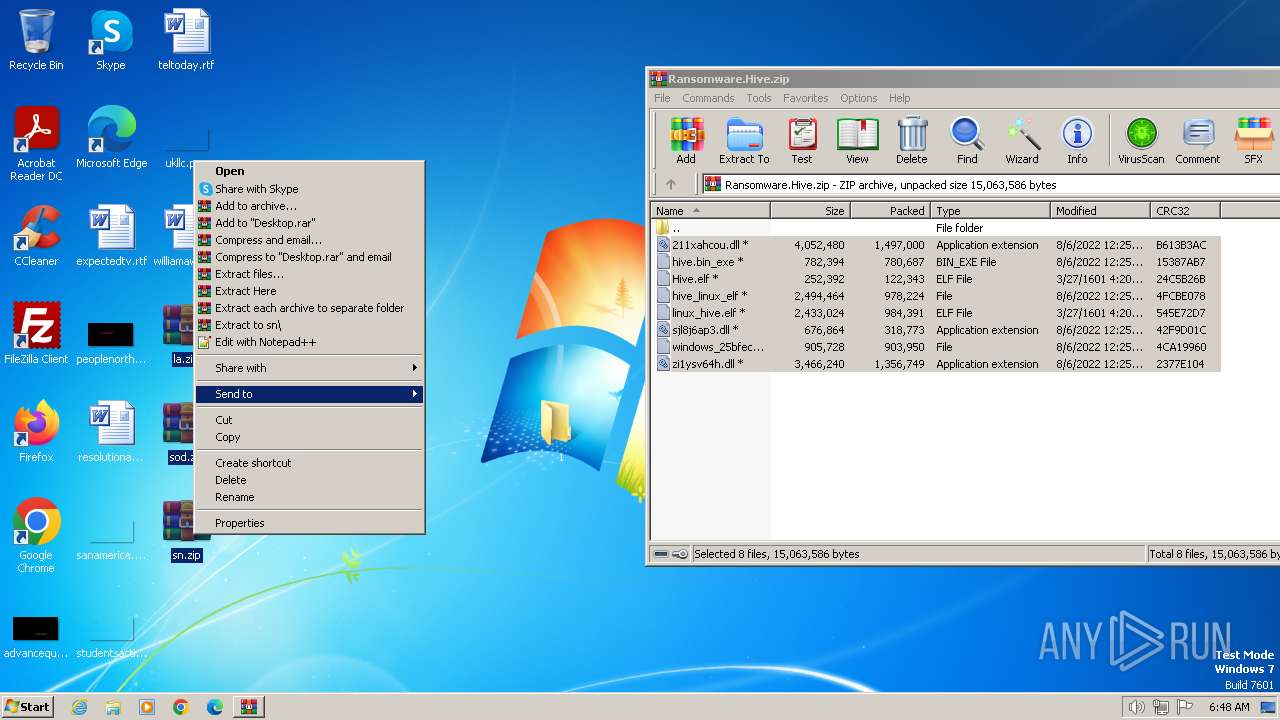Open the Favorites menu

click(x=805, y=98)
